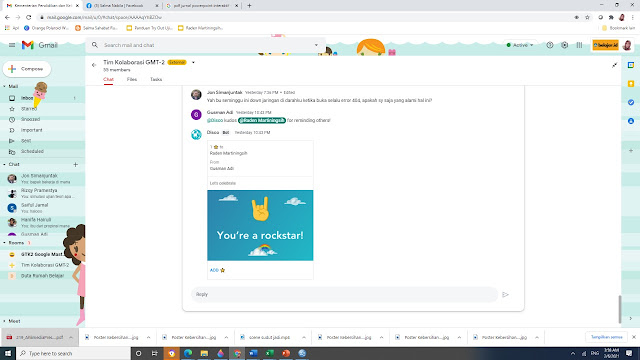640x360 pixels.
Task: Open the scene sudut jadi.mp4 download
Action: pyautogui.click(x=269, y=338)
